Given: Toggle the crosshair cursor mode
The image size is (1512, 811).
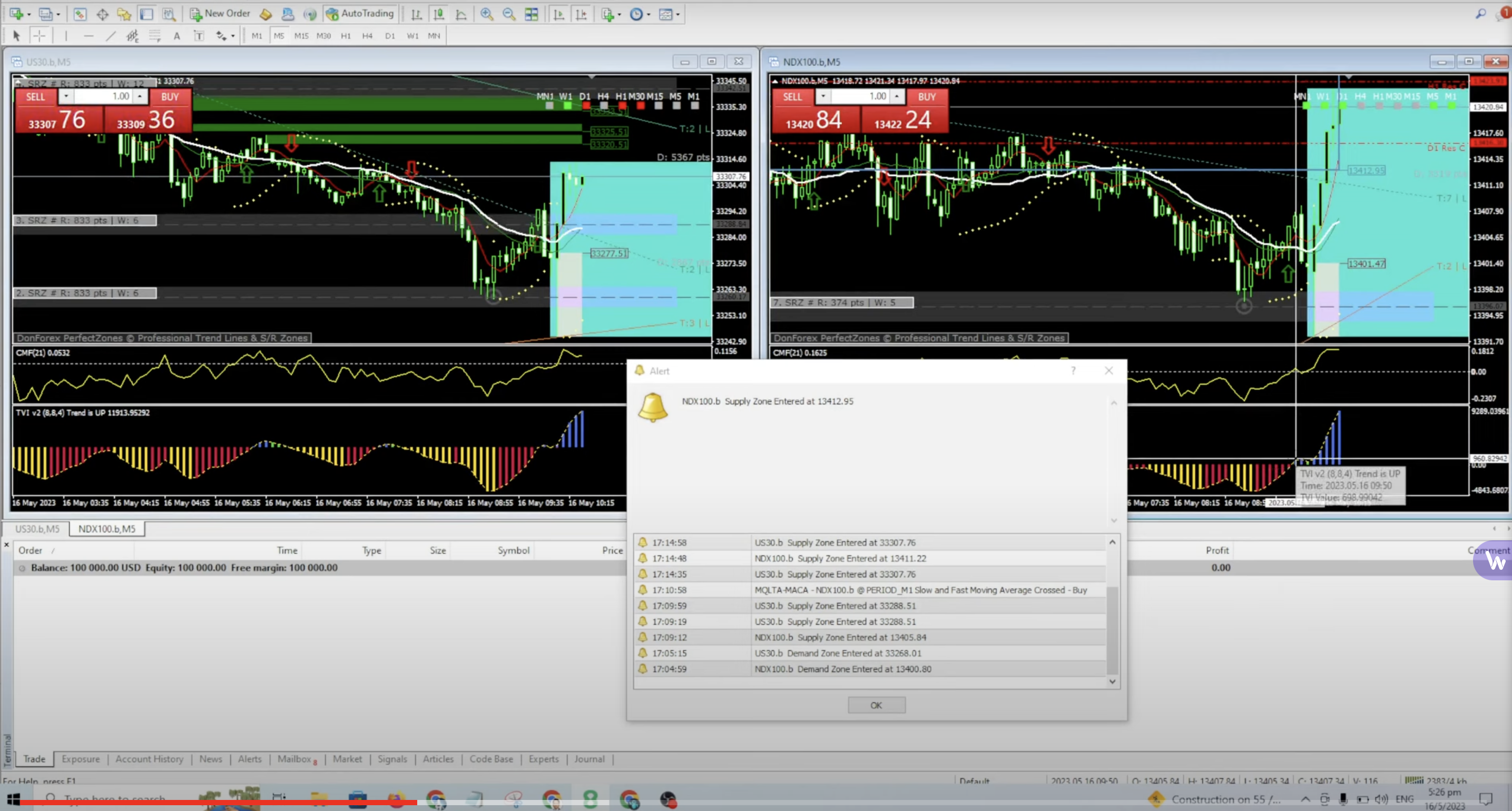Looking at the screenshot, I should pos(39,36).
